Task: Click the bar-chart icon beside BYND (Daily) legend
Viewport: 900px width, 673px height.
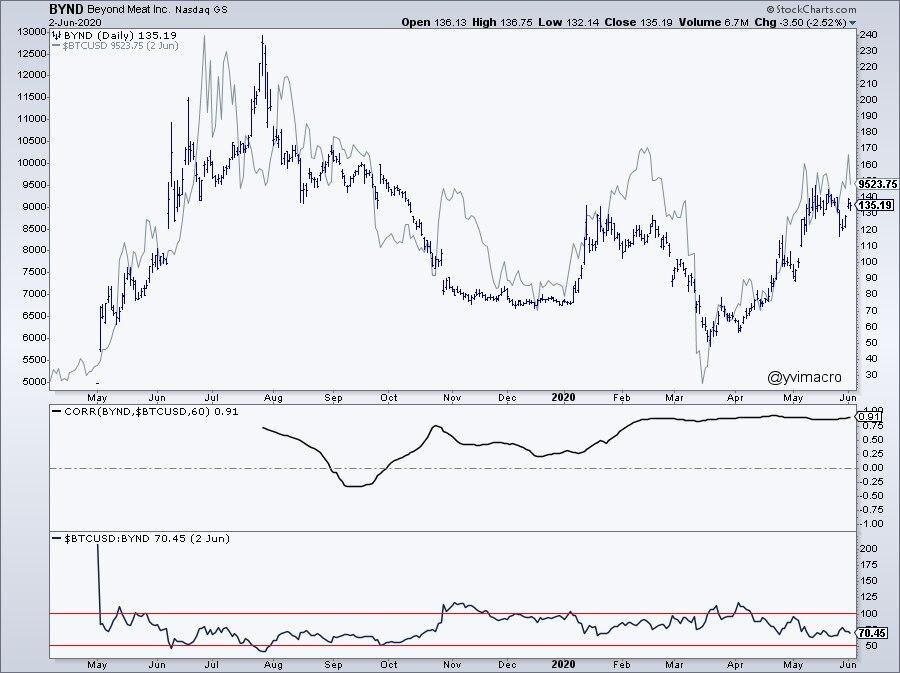Action: [x=57, y=35]
